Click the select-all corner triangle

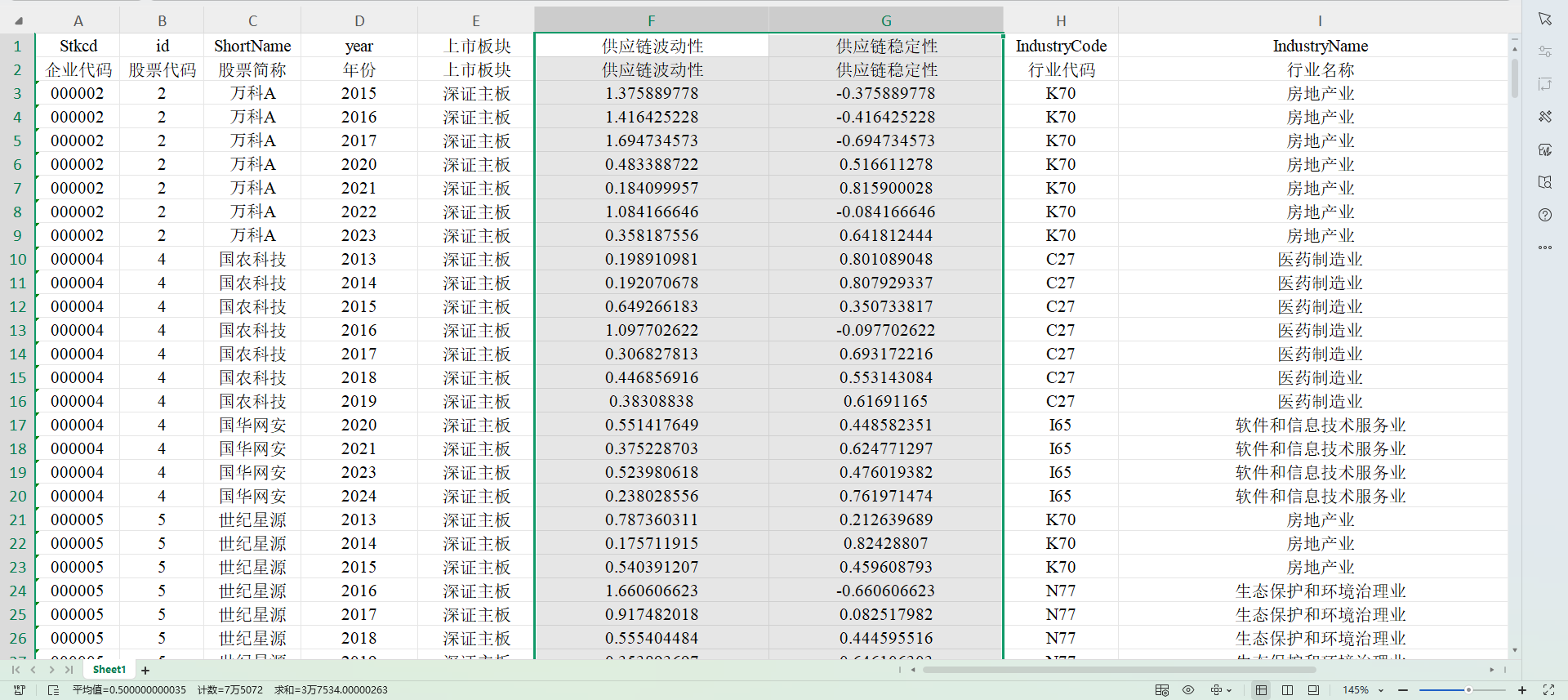pos(18,21)
